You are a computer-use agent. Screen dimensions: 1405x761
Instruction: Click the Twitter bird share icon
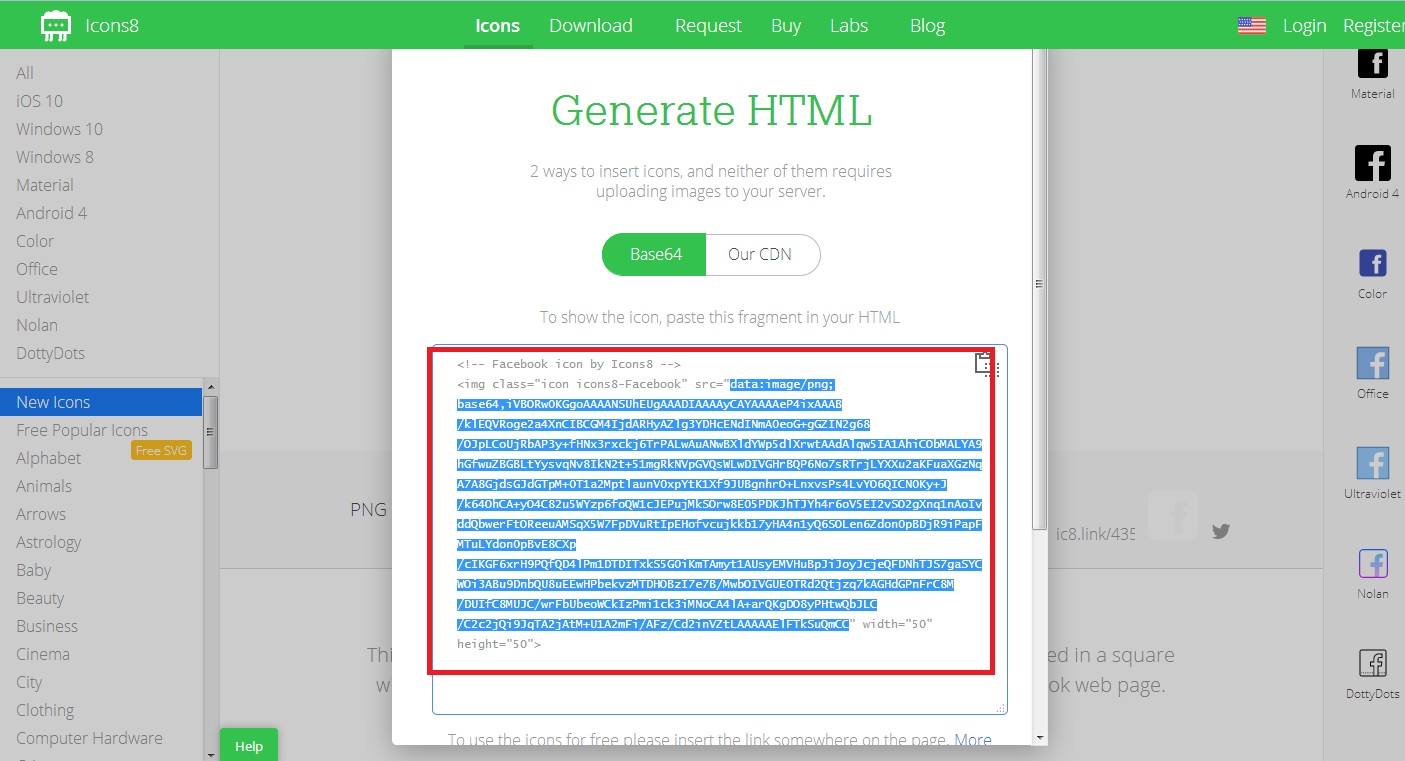(1220, 531)
